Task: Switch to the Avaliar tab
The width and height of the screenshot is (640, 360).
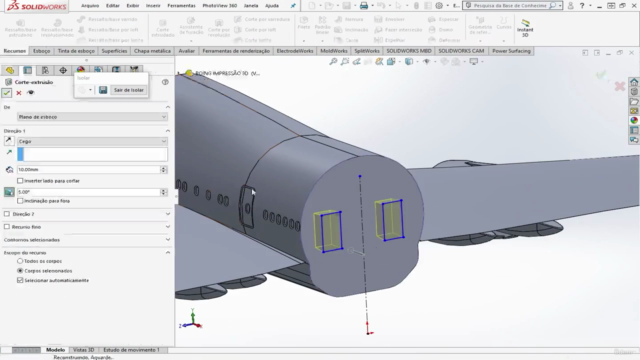Action: 187,51
